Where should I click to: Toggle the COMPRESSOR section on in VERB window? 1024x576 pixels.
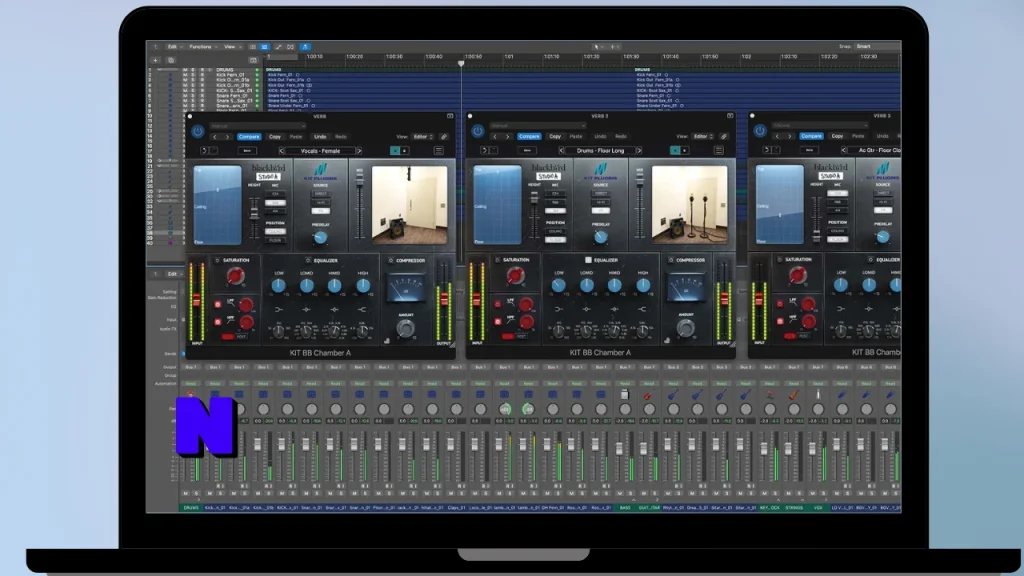pyautogui.click(x=391, y=261)
